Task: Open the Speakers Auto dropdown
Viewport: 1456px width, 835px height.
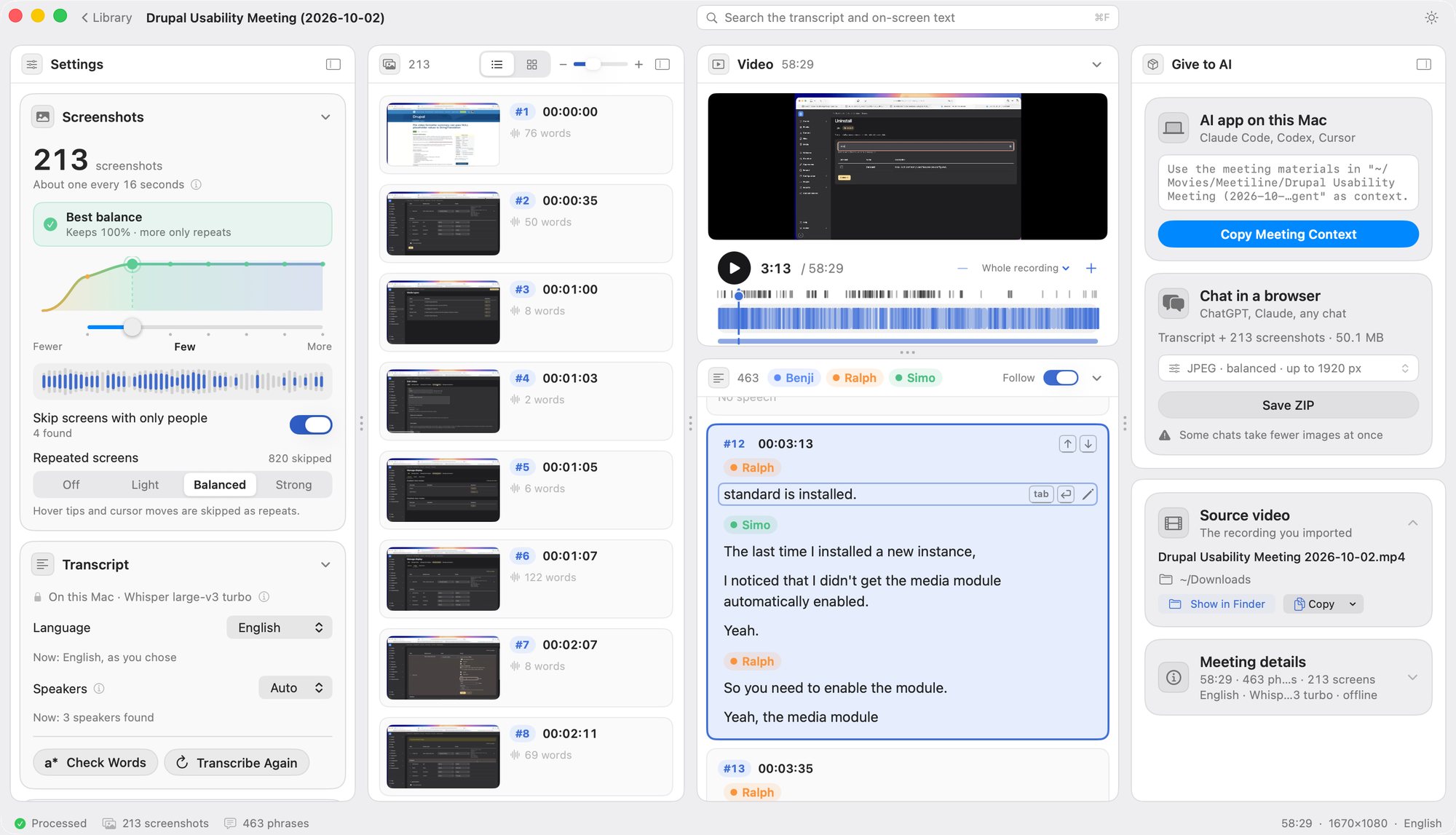Action: click(x=296, y=687)
